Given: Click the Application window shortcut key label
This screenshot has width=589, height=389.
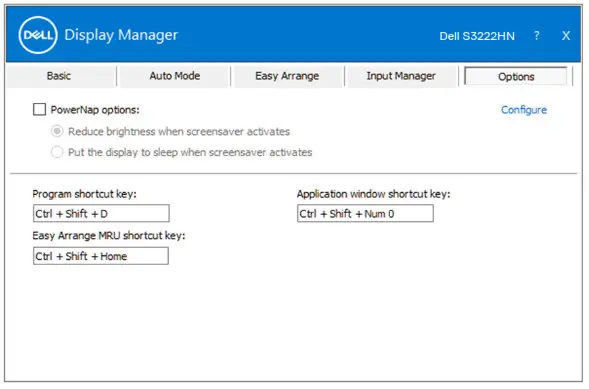Looking at the screenshot, I should pyautogui.click(x=373, y=194).
